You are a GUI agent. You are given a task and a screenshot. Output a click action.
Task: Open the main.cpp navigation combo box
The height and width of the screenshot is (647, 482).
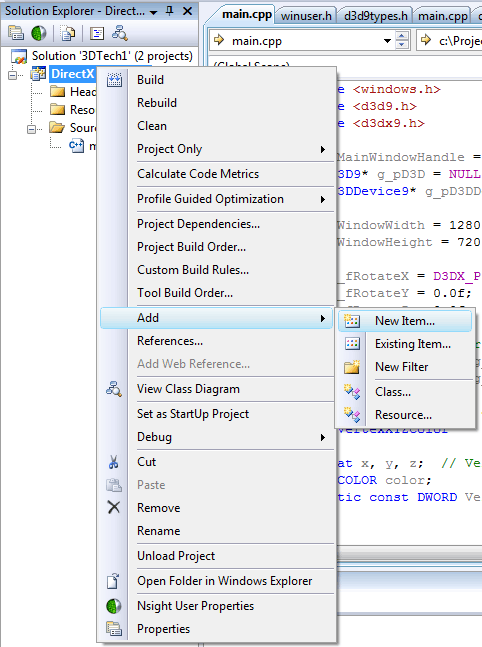387,40
